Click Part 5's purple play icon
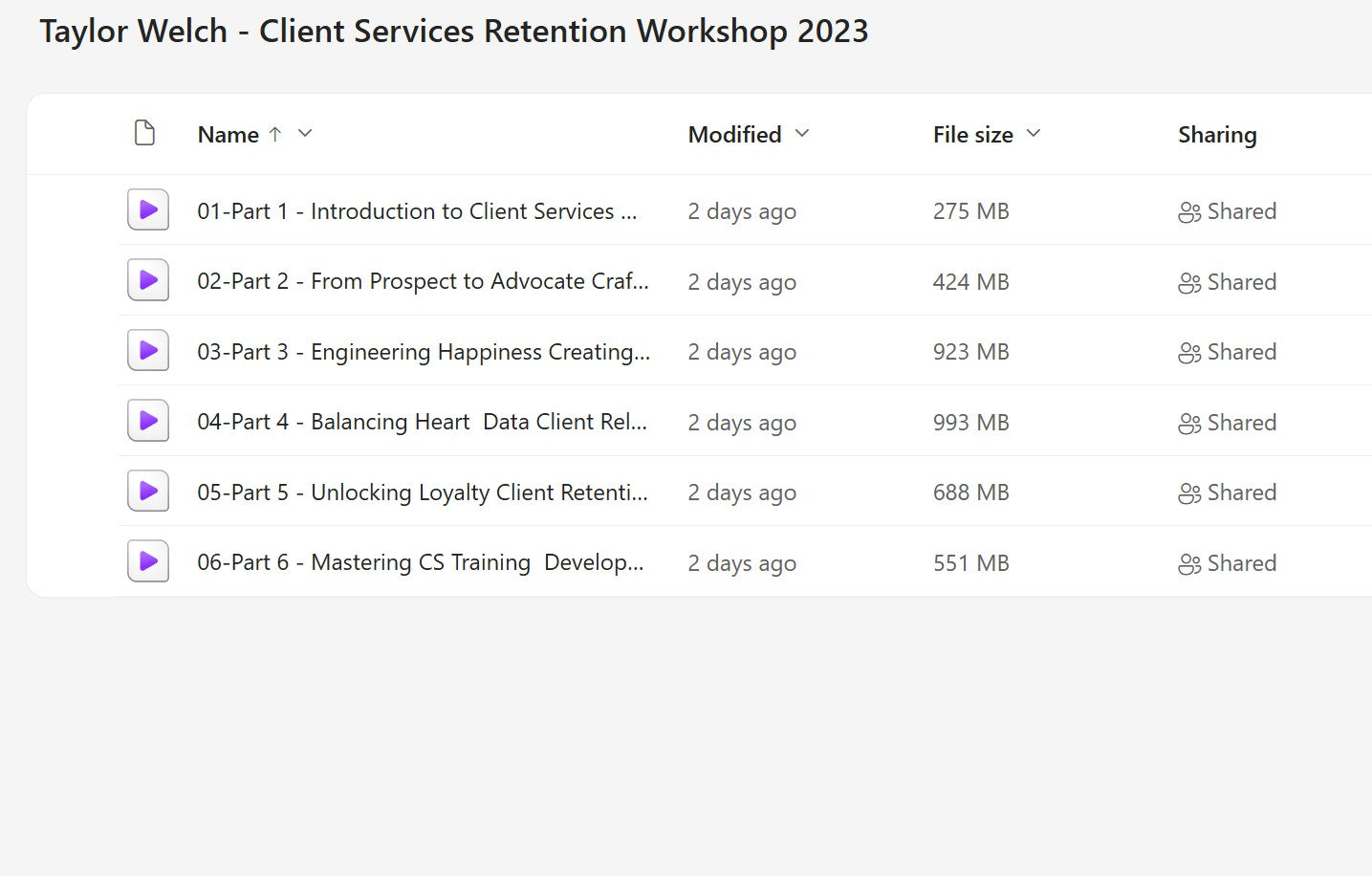This screenshot has height=876, width=1372. [x=147, y=491]
